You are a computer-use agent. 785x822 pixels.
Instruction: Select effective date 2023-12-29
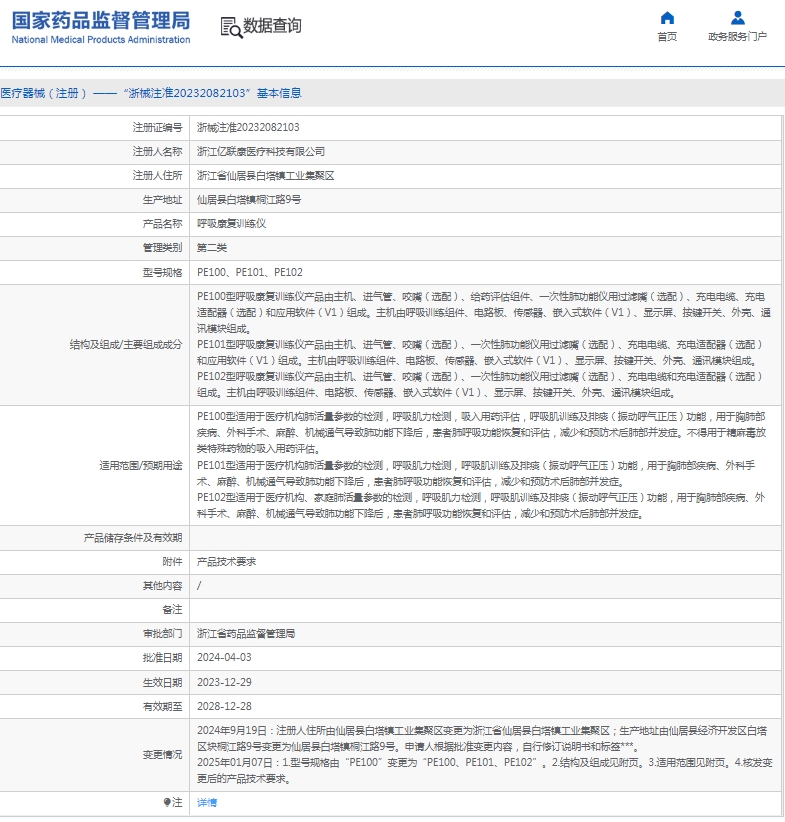click(224, 683)
